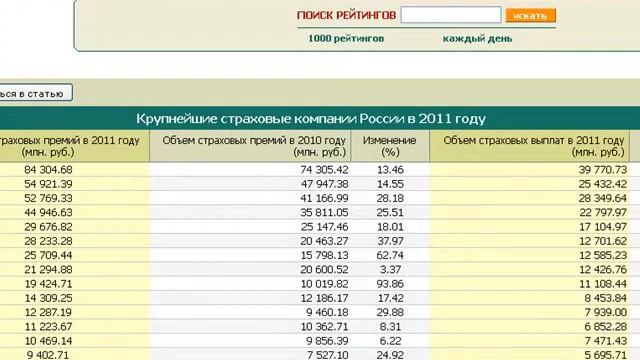
Task: Select the 12 287.19 cell
Action: coord(48,312)
